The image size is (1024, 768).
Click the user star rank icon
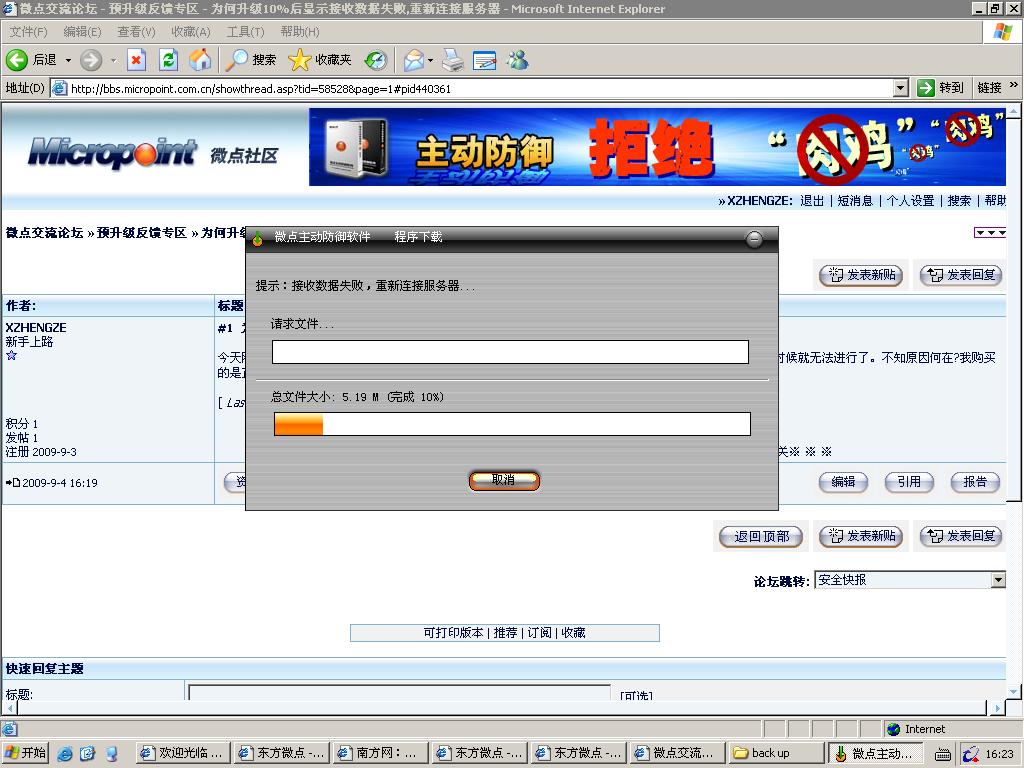pos(11,355)
